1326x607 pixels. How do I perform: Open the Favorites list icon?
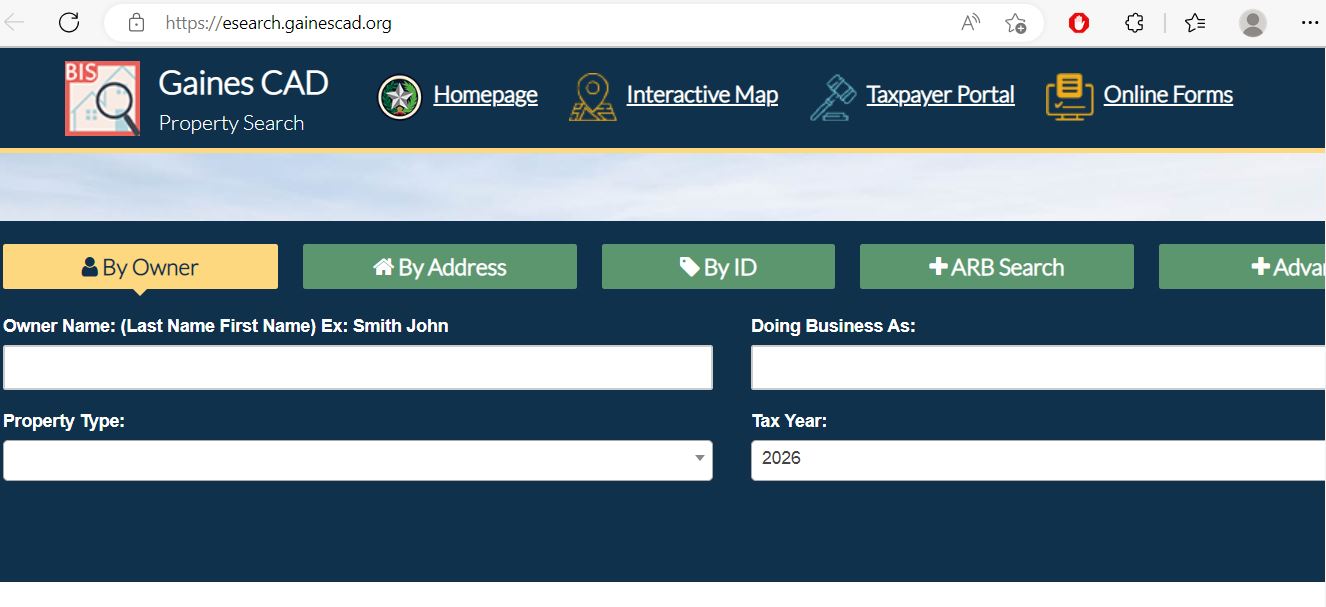tap(1195, 23)
